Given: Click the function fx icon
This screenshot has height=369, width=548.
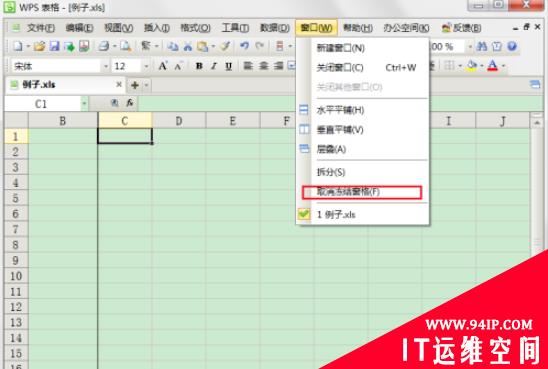Looking at the screenshot, I should (130, 103).
